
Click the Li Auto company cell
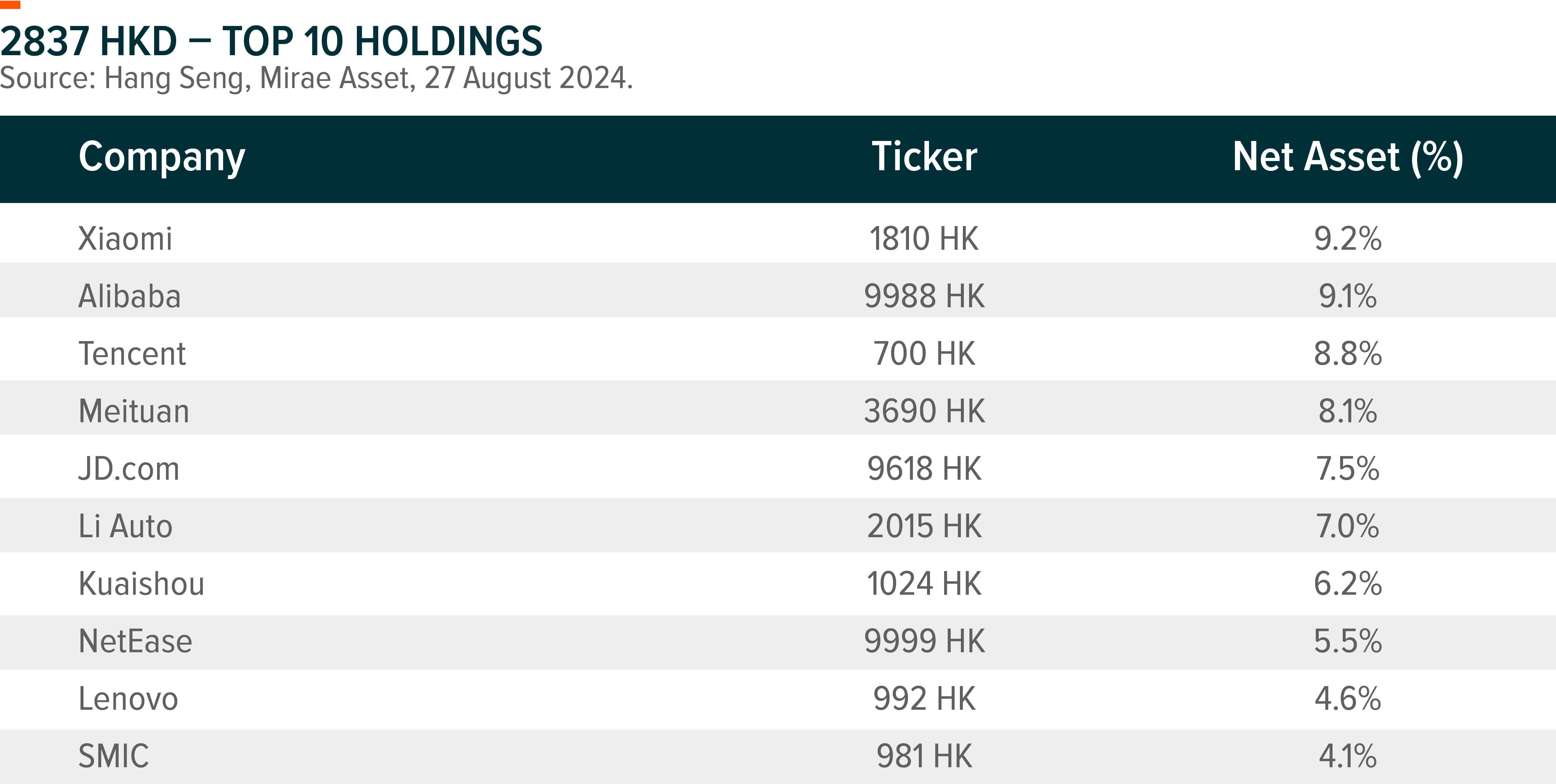[126, 525]
